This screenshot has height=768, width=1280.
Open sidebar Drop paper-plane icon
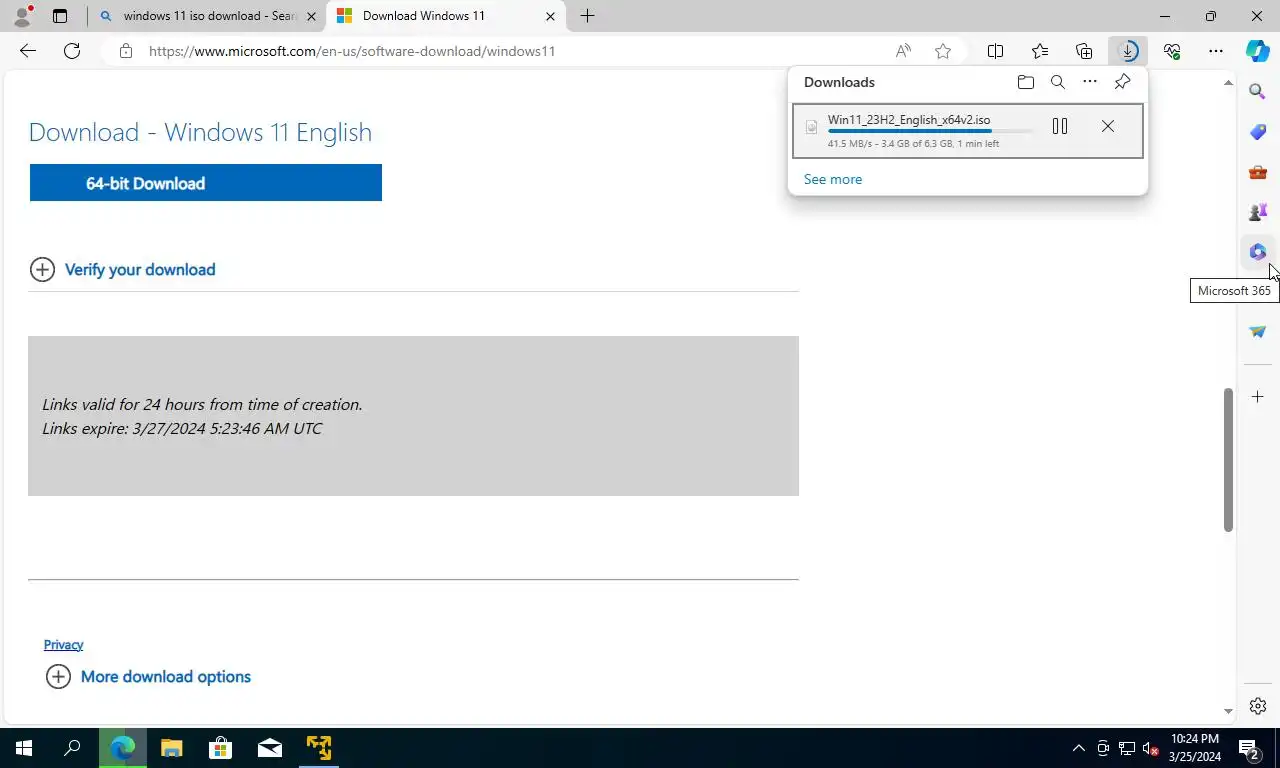1258,331
